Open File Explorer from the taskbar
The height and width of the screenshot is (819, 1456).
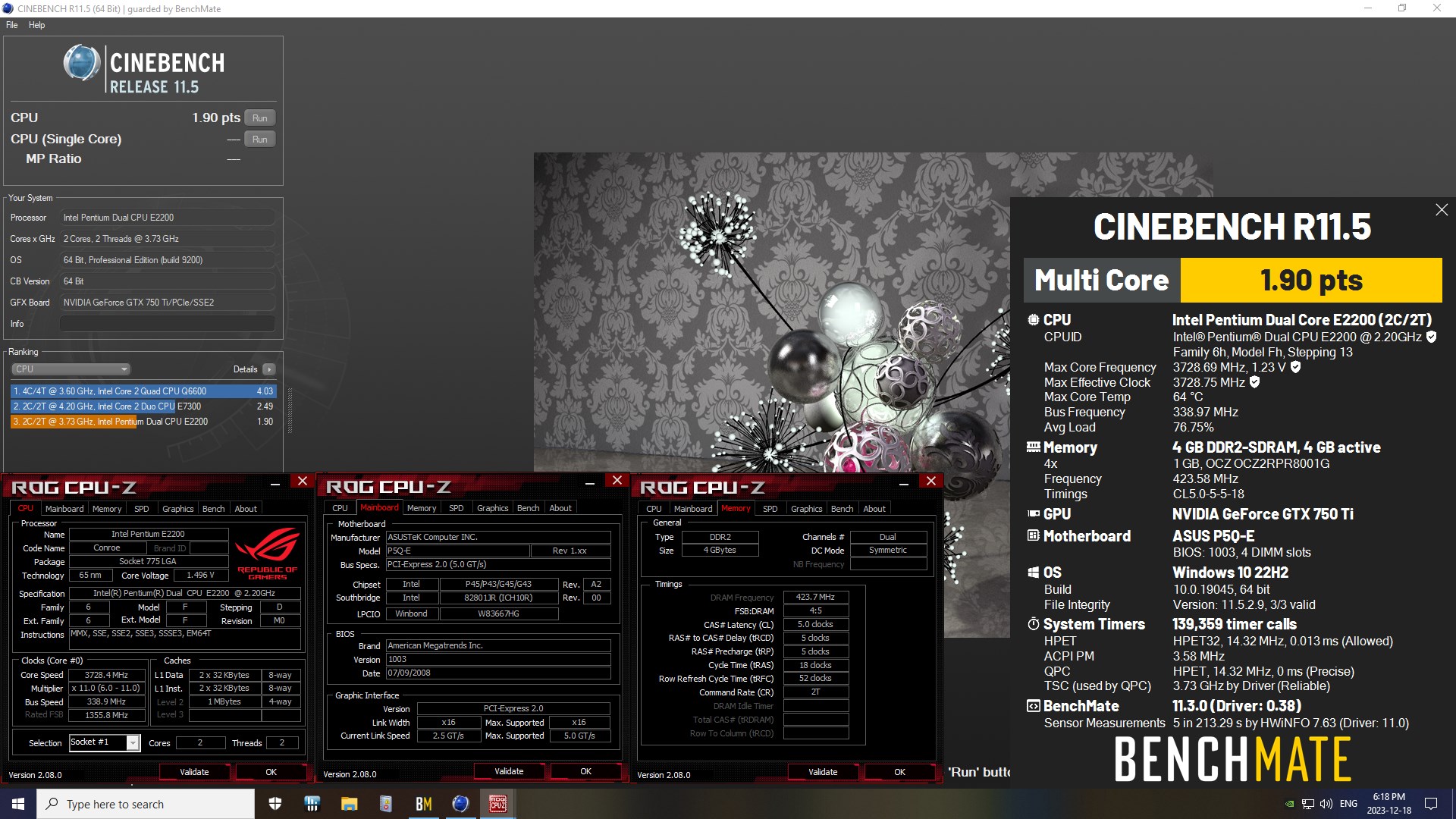tap(349, 804)
